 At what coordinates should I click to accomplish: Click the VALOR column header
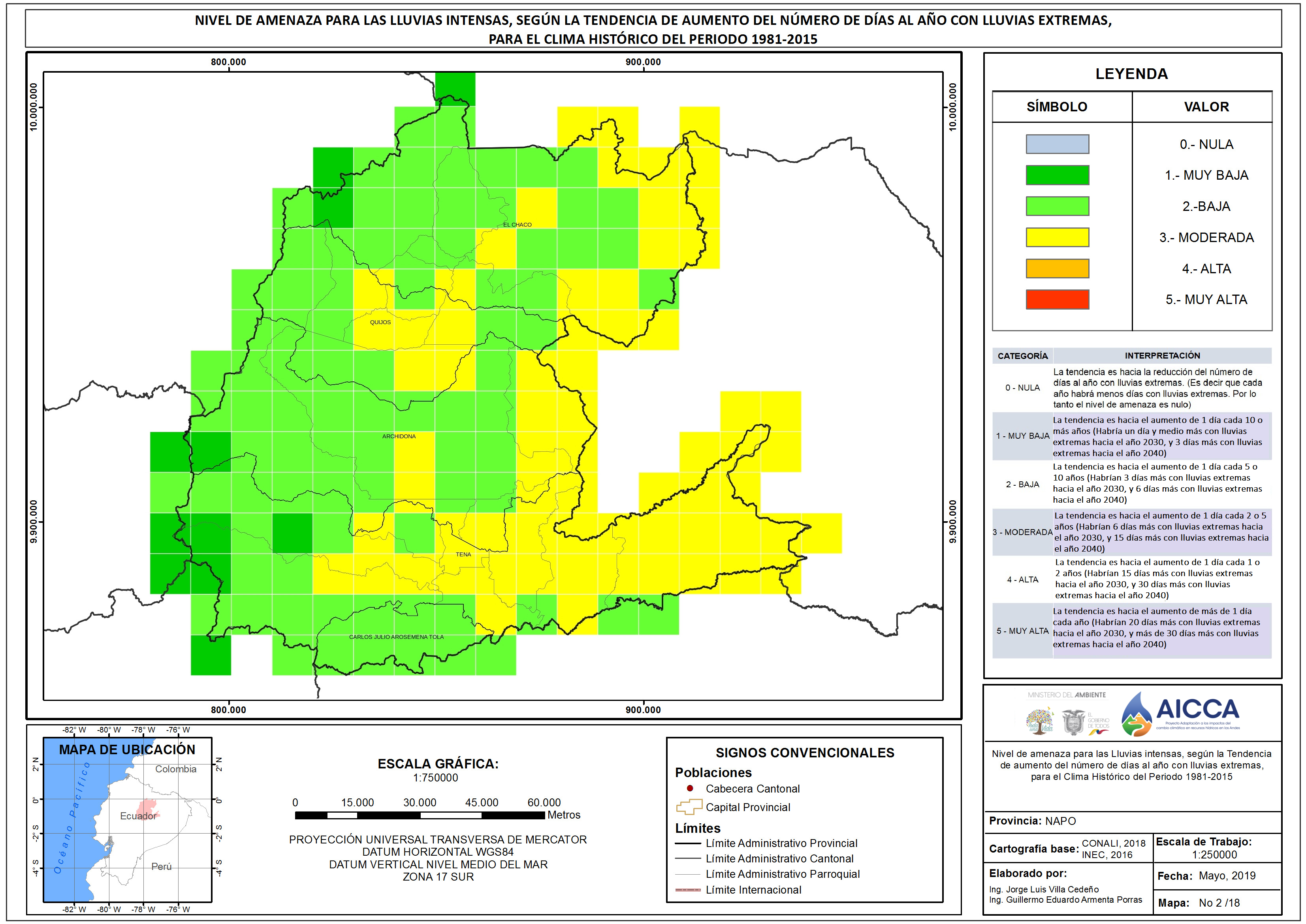[1206, 107]
